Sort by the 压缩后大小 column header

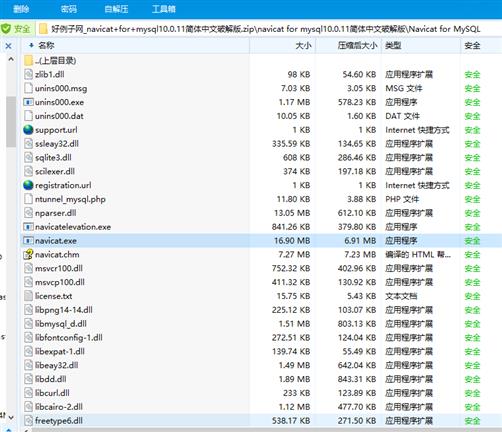pos(357,45)
